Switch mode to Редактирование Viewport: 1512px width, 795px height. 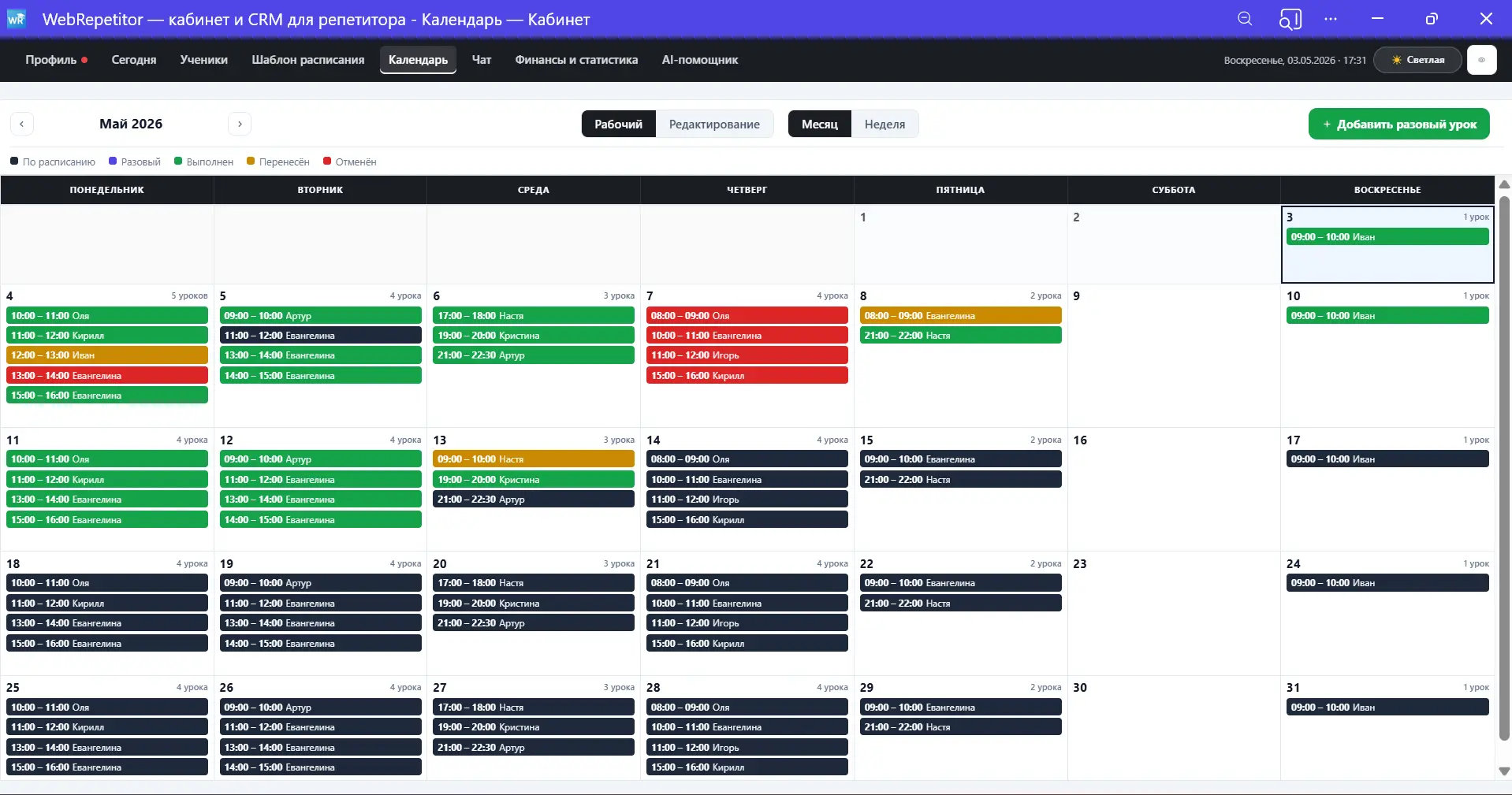(x=714, y=124)
